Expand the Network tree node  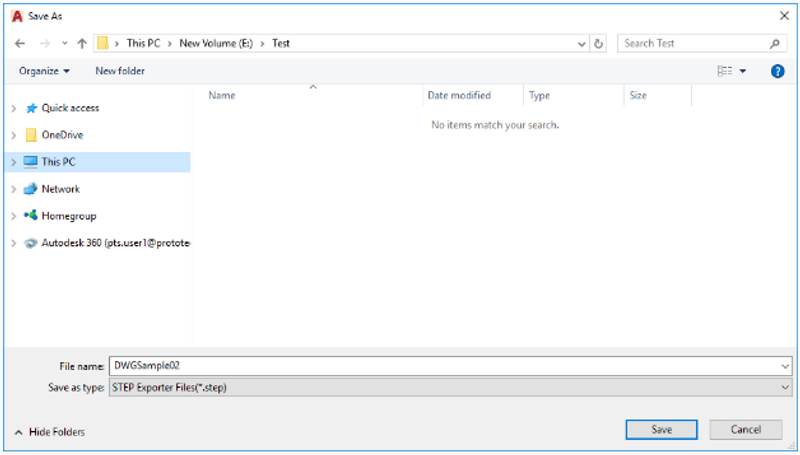coord(14,189)
